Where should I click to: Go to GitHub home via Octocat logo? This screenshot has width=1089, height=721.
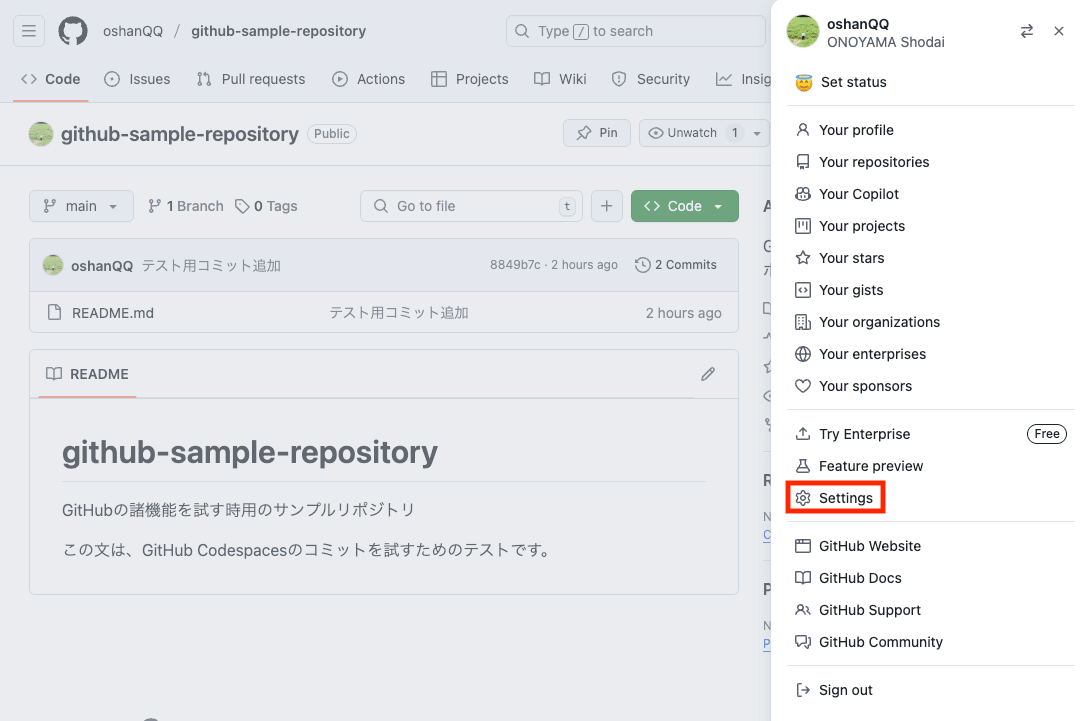coord(73,31)
